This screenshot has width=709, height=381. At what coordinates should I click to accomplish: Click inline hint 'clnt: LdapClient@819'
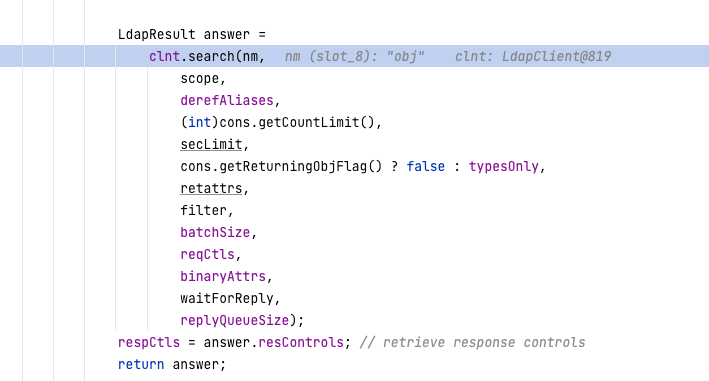pyautogui.click(x=533, y=56)
